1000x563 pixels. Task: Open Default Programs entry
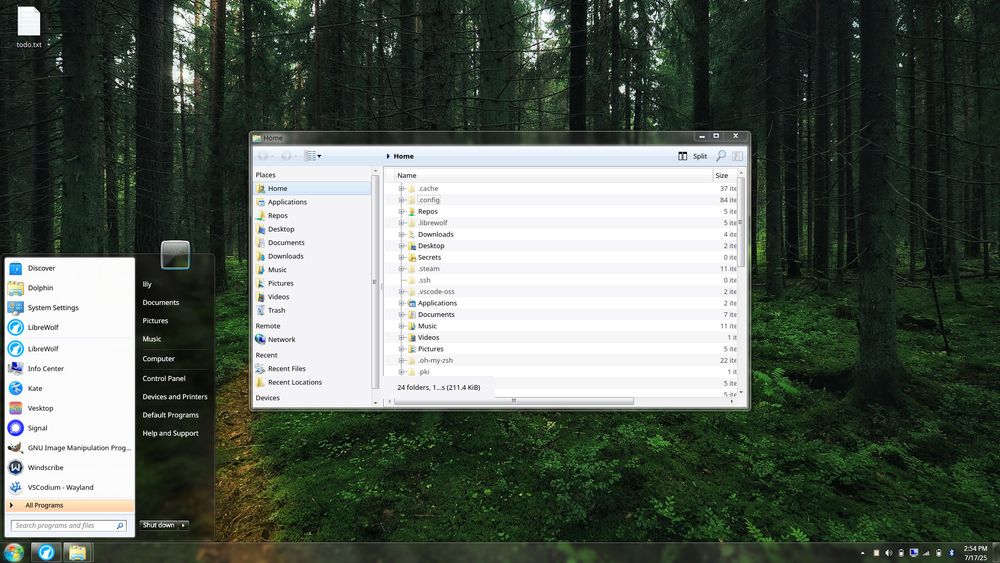coord(170,415)
